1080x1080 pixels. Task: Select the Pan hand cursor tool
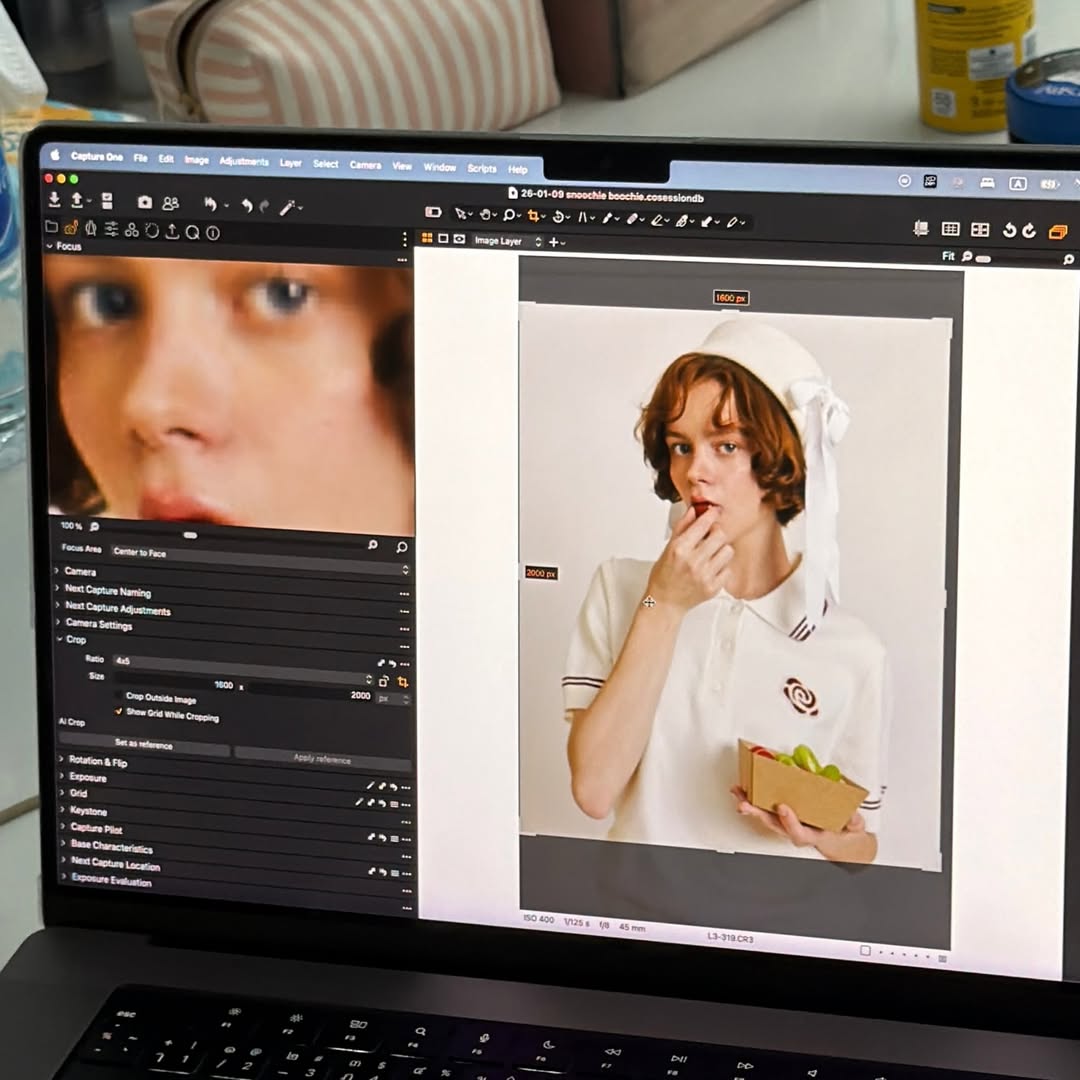pos(485,214)
